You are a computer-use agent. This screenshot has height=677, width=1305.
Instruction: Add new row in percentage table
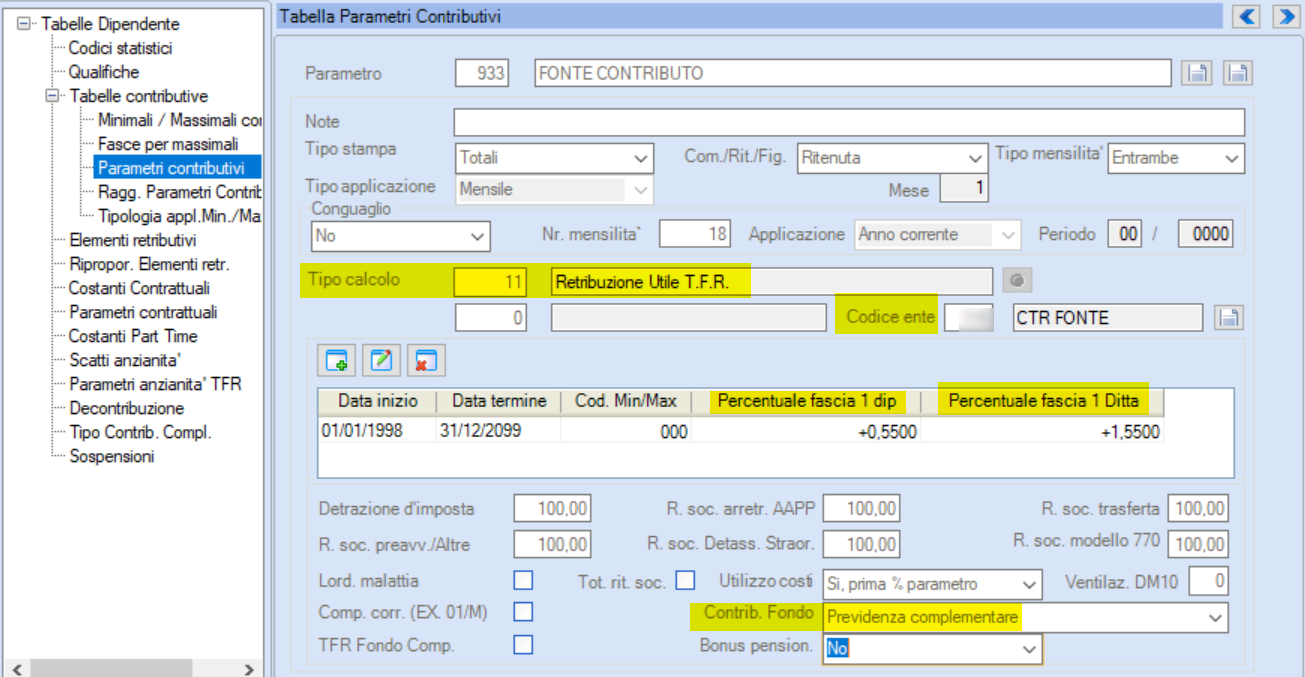[x=337, y=360]
